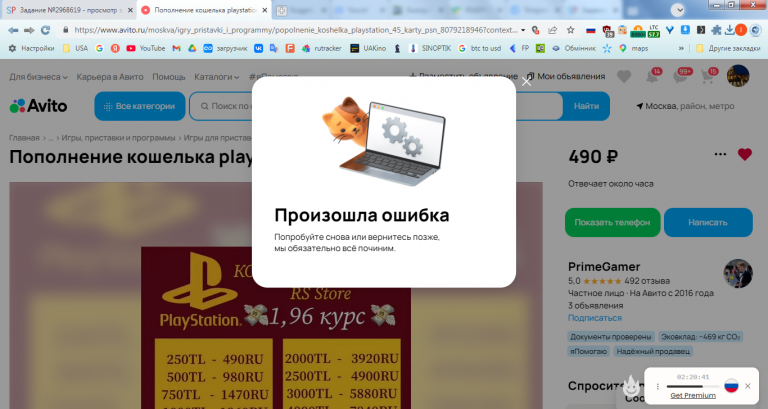Open the Все категории button
This screenshot has width=768, height=409.
coord(140,106)
